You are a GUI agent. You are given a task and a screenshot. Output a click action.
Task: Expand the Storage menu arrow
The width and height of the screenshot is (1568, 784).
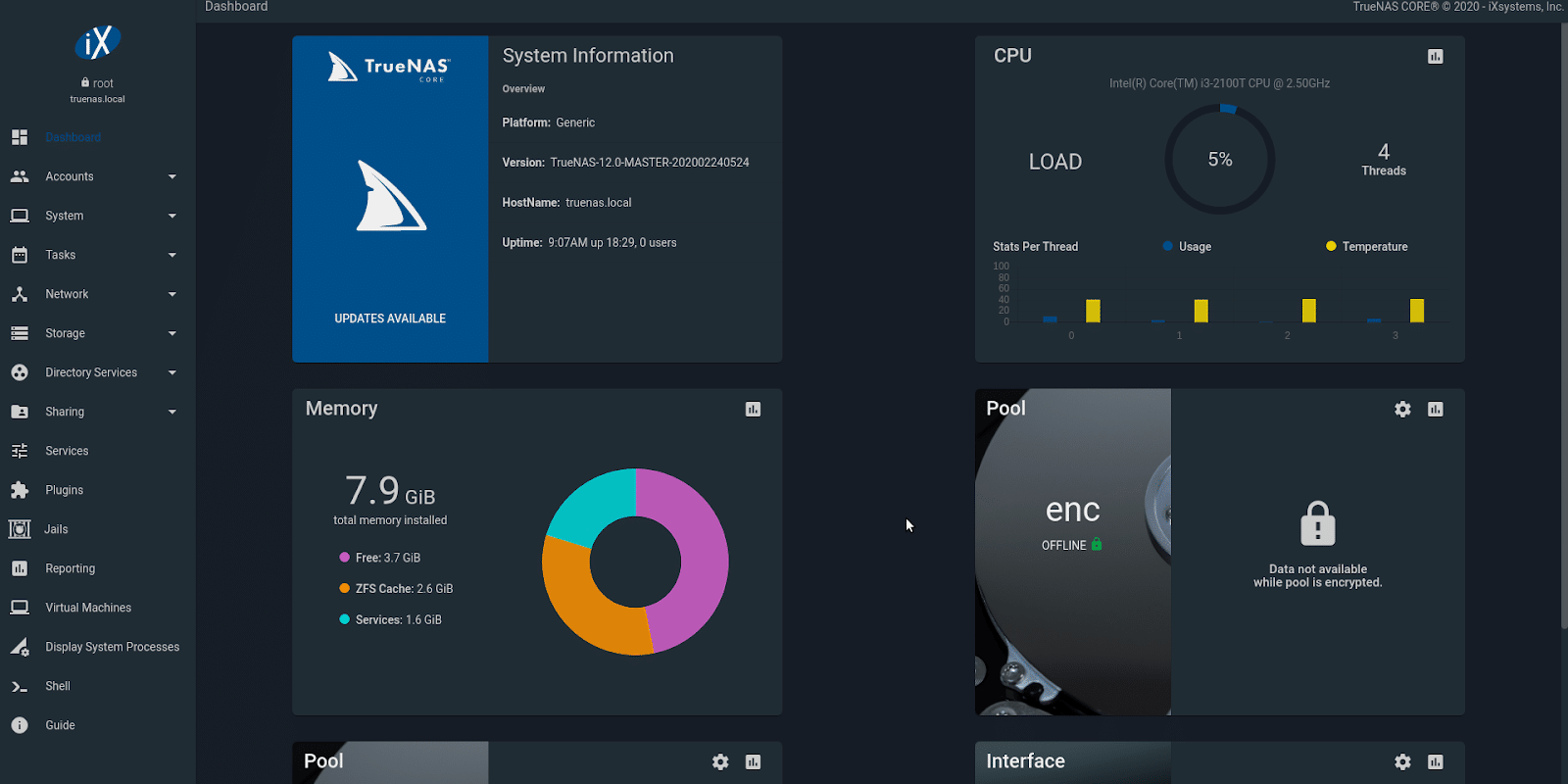pos(172,333)
